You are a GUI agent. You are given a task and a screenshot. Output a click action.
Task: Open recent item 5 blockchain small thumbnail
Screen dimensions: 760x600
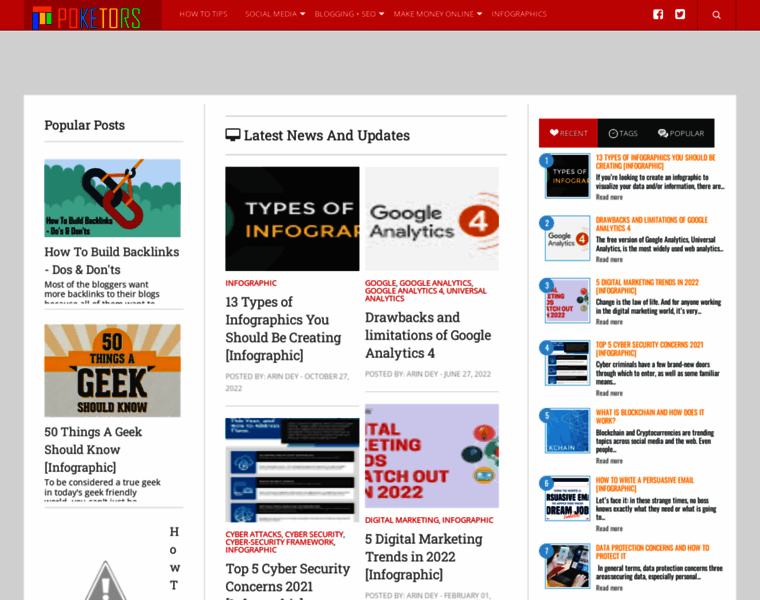click(x=568, y=431)
